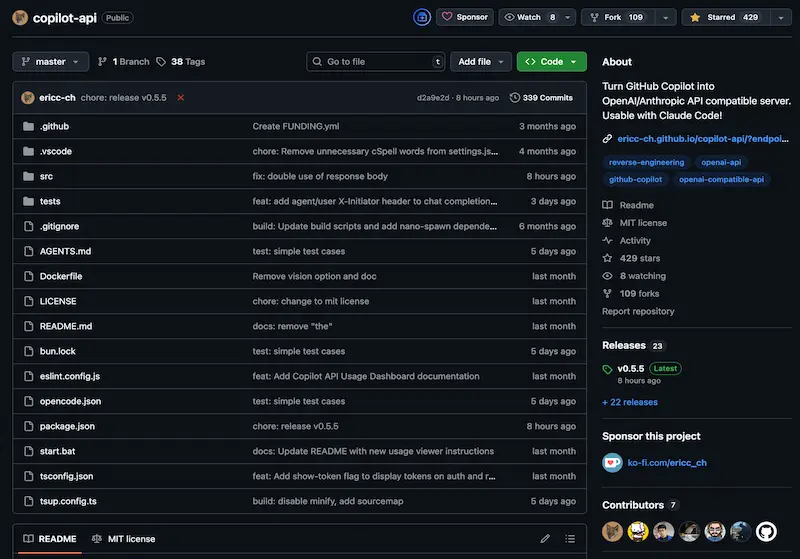Screen dimensions: 800x559
Task: Click the GitHub octocat contributor avatar
Action: point(766,531)
